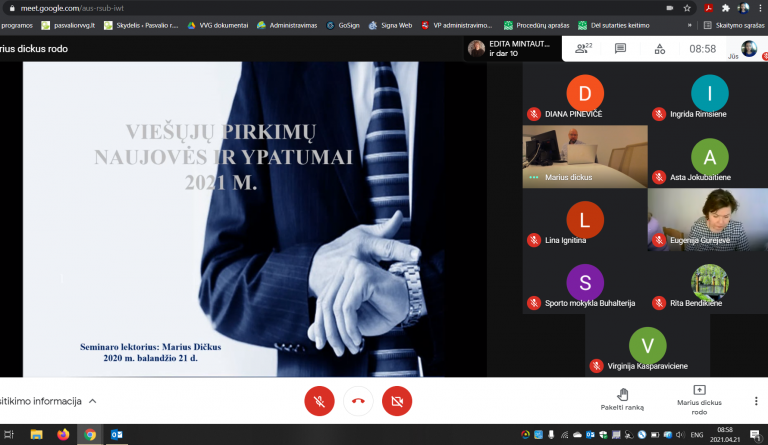768x445 pixels.
Task: Select Rita Bendikiene's avatar tile
Action: click(x=709, y=282)
